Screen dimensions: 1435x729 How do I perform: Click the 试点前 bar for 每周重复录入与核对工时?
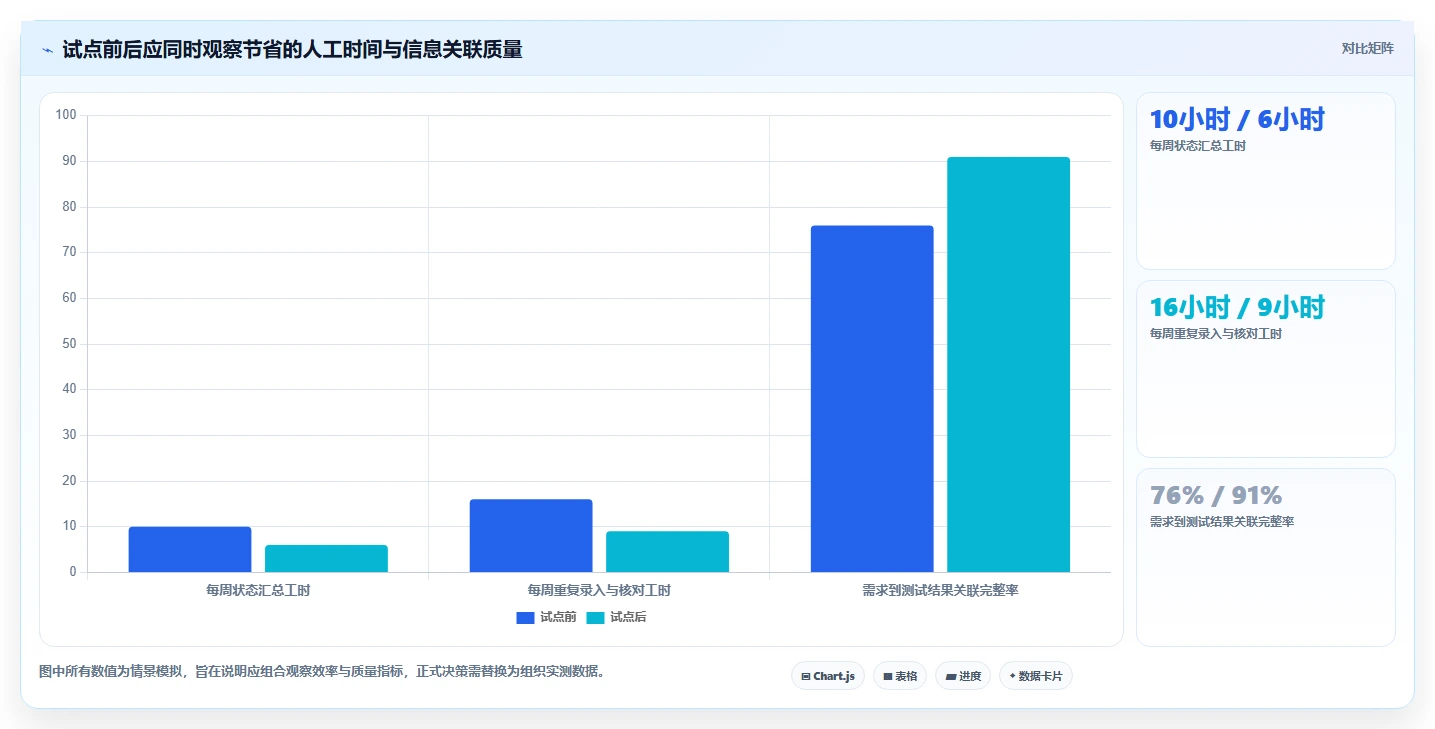coord(531,535)
